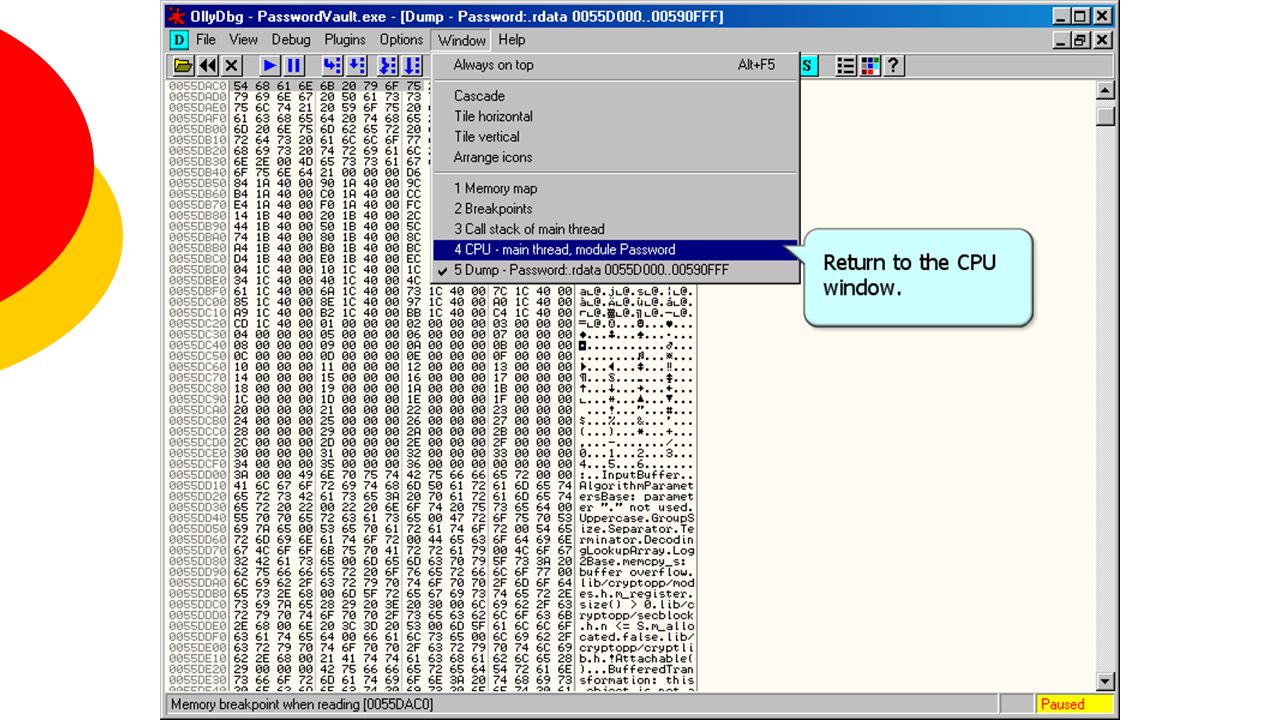This screenshot has height=720, width=1280.
Task: Open the File menu
Action: [x=206, y=40]
